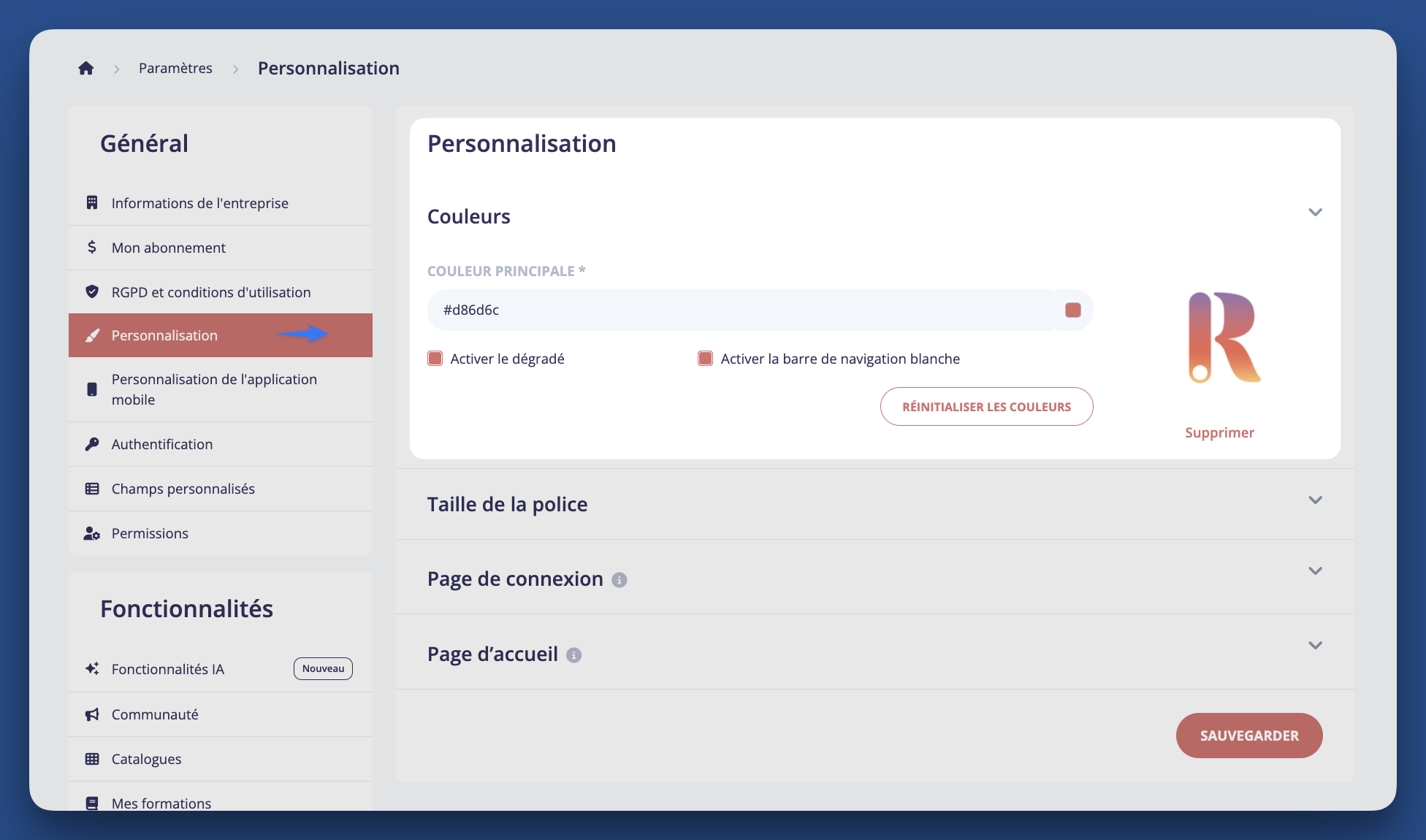Click the Sauvegarder button
The width and height of the screenshot is (1426, 840).
(x=1249, y=736)
